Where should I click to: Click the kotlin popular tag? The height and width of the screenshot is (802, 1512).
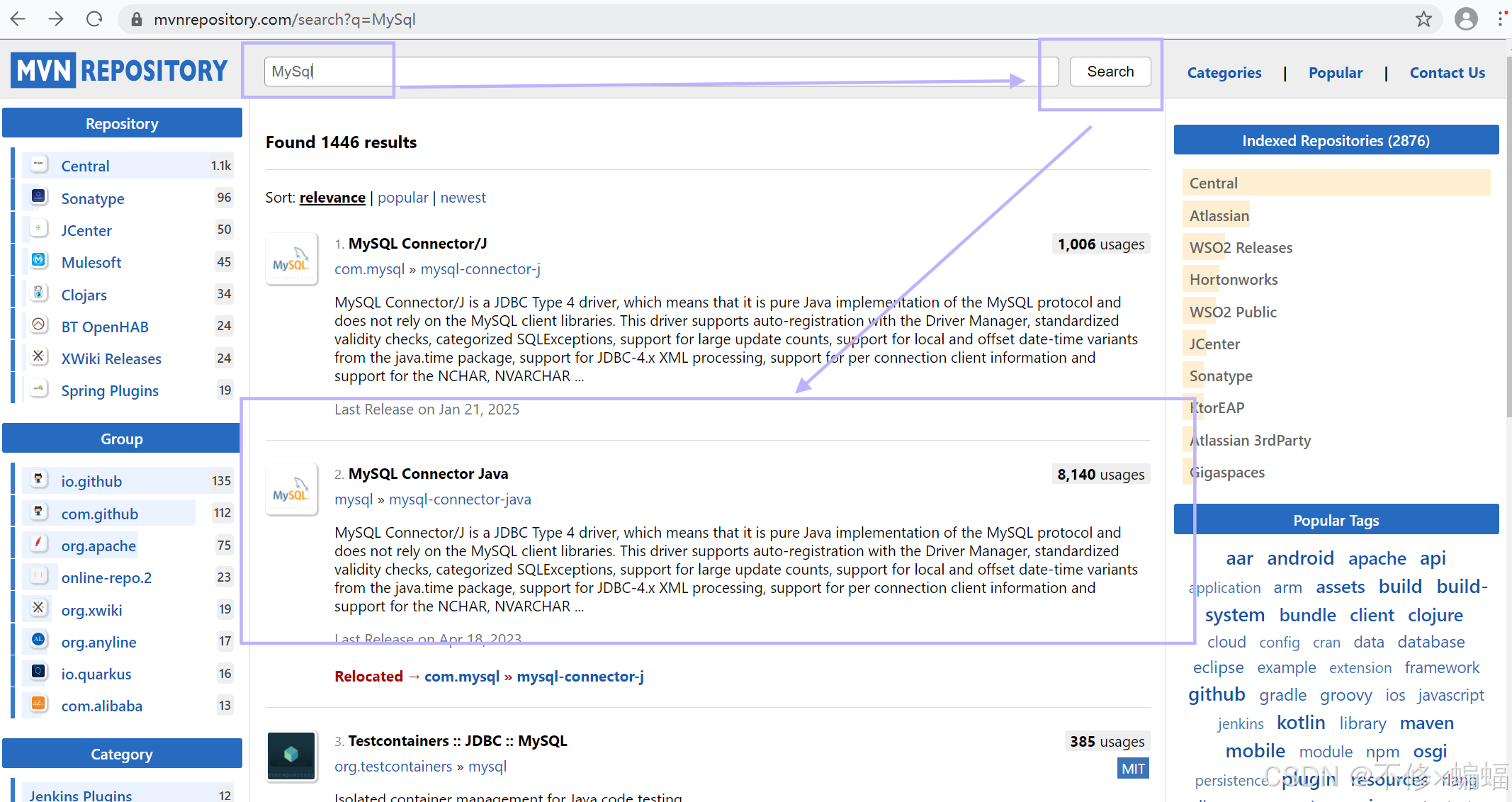point(1300,723)
